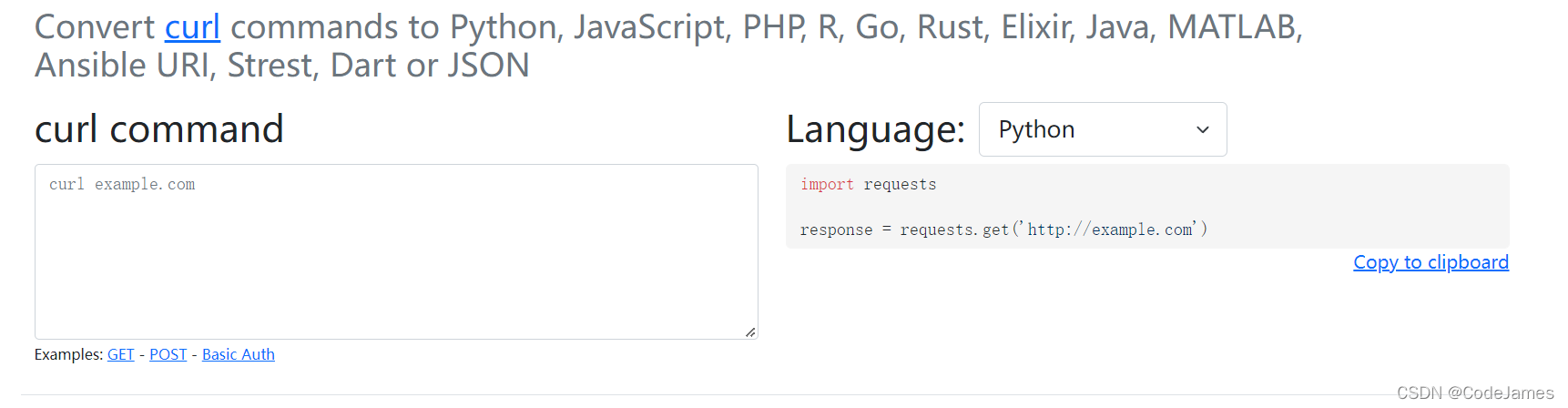Click the CSDN @CodeJames watermark

click(1474, 393)
